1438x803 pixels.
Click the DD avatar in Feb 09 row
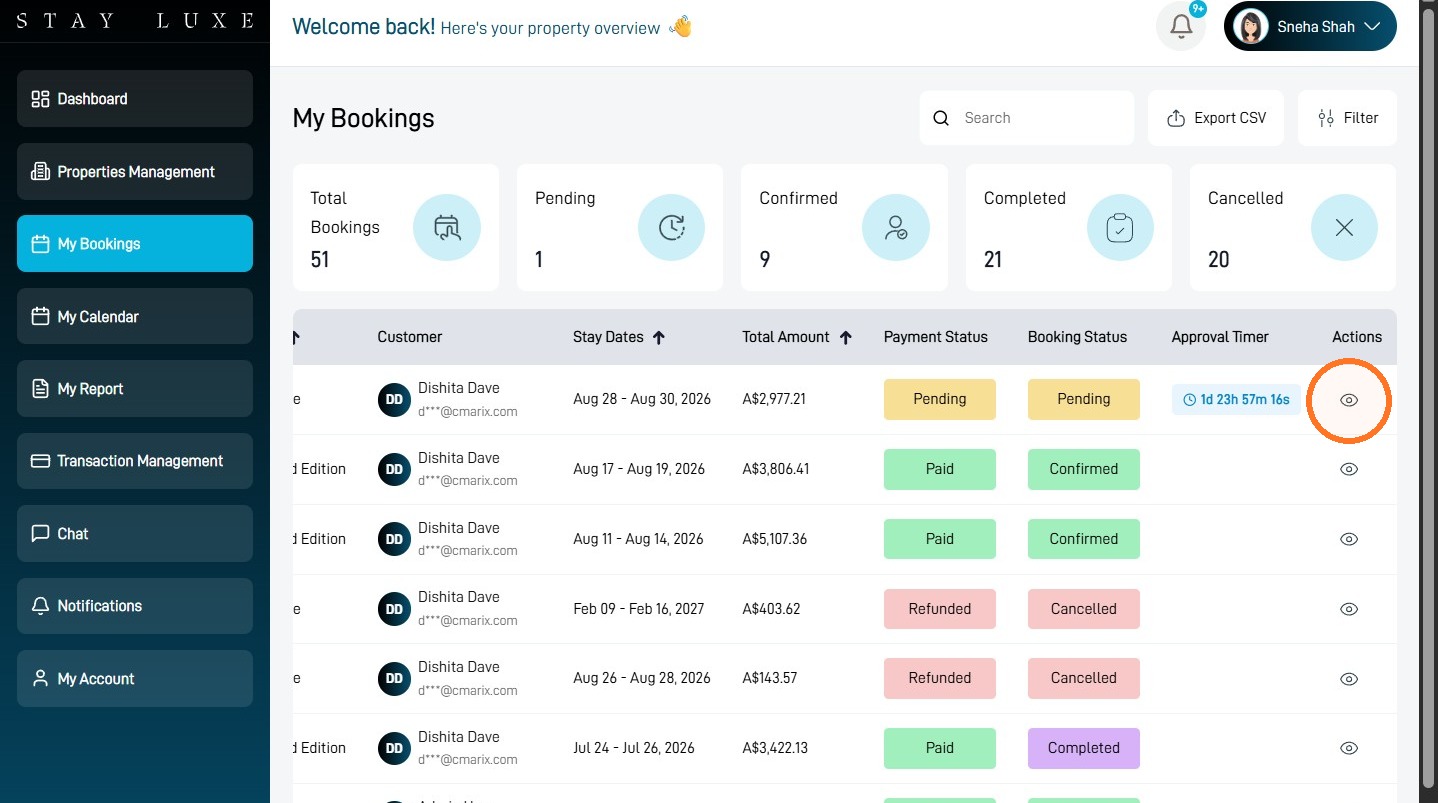pos(394,609)
